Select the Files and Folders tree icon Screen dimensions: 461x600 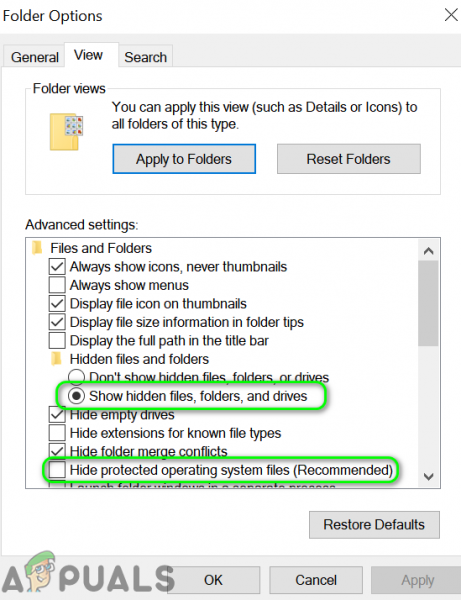click(37, 248)
